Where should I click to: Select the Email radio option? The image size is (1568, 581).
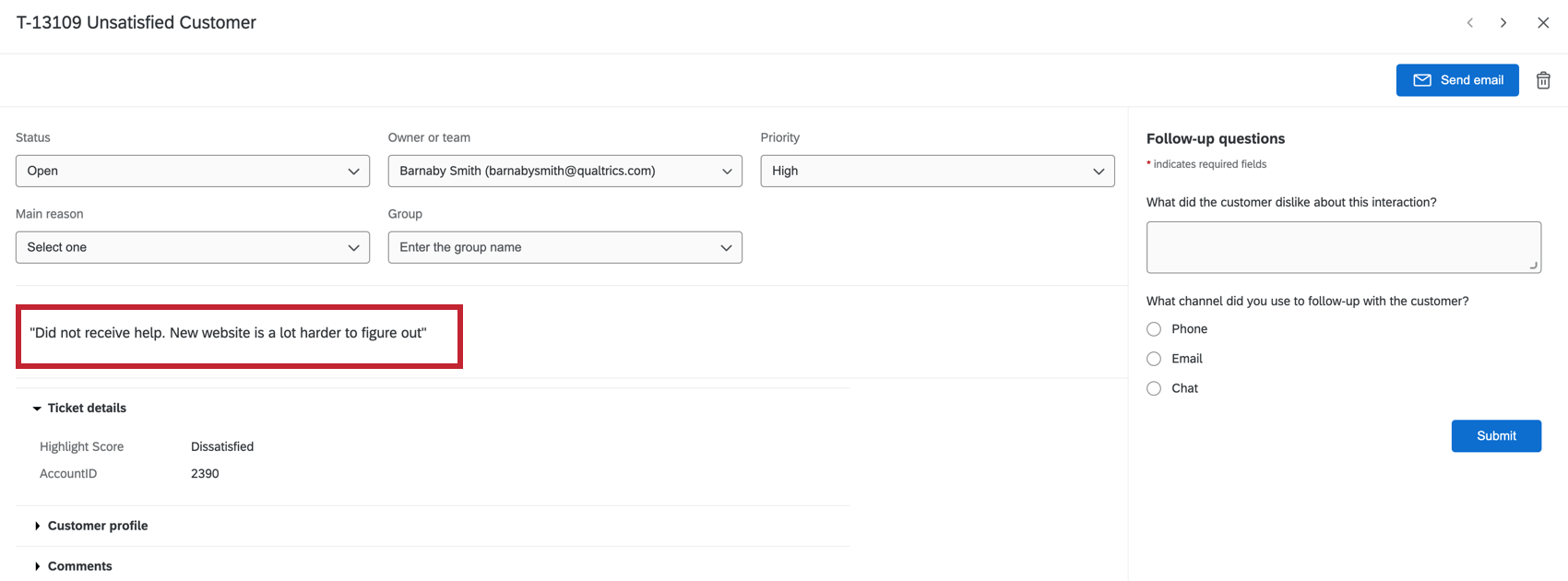click(x=1154, y=359)
